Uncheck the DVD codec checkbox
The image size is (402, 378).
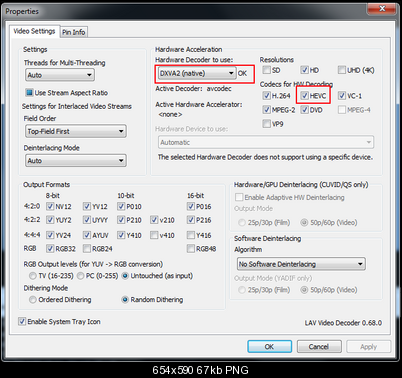[304, 110]
